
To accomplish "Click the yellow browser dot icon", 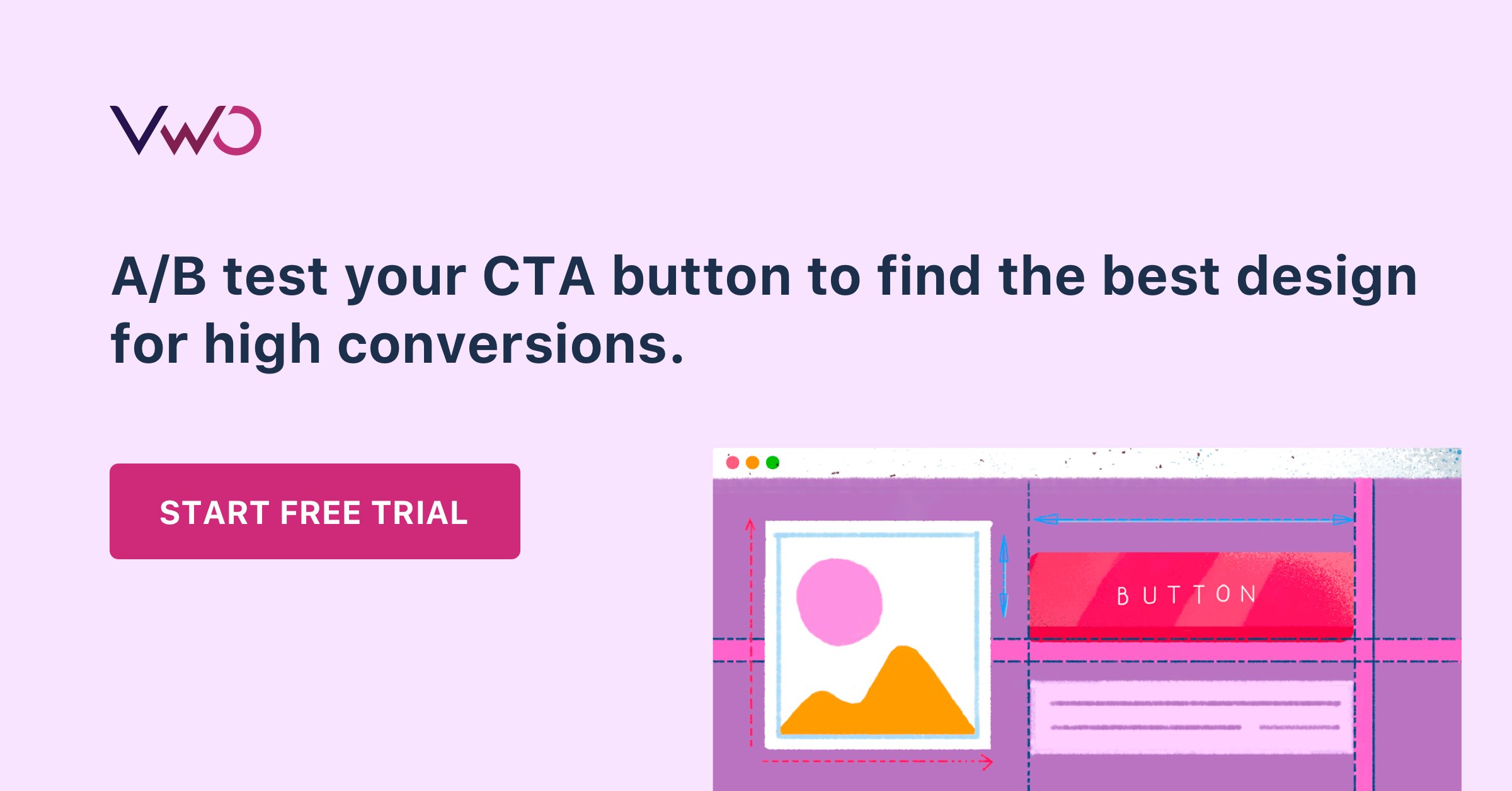I will point(754,461).
